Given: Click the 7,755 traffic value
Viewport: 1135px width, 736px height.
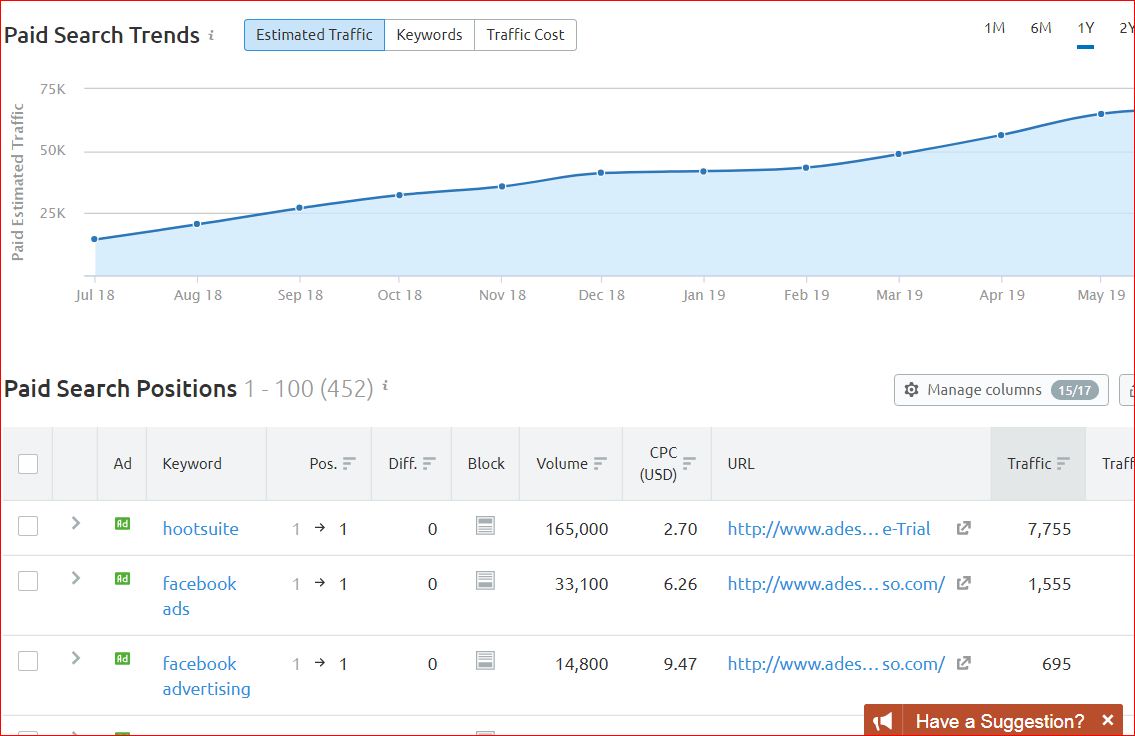Looking at the screenshot, I should 1049,529.
